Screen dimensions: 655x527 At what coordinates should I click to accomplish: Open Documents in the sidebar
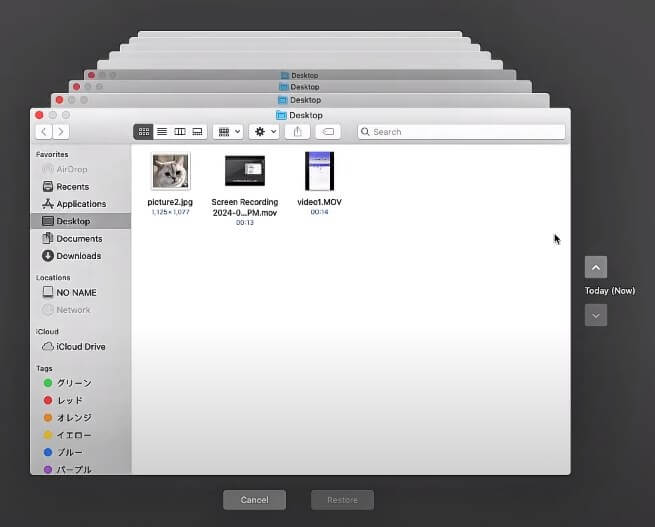[x=81, y=238]
